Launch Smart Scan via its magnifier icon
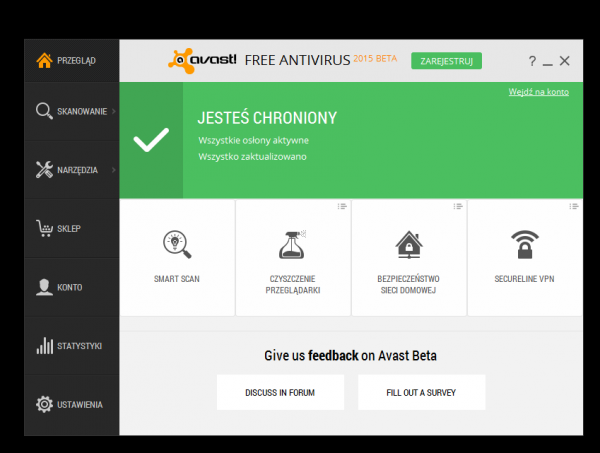 pos(177,244)
